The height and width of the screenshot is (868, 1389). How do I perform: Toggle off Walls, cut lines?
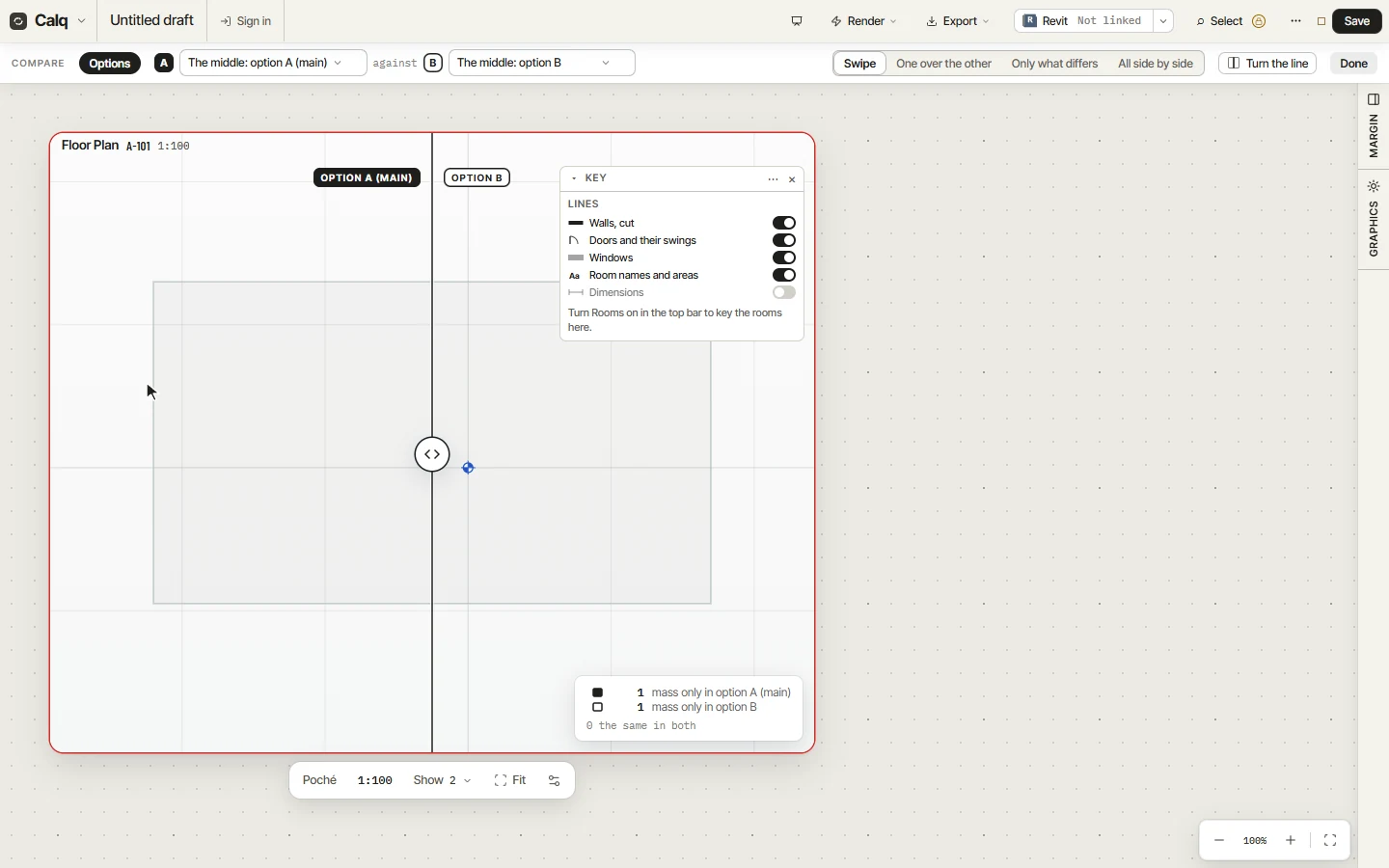pos(784,224)
